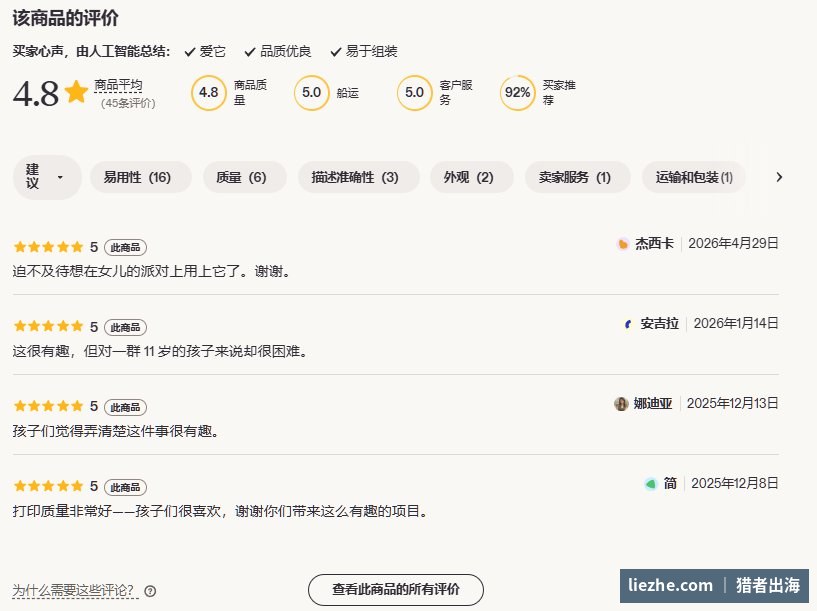Filter reviews by 外观 (2)
The width and height of the screenshot is (817, 611).
coord(472,177)
